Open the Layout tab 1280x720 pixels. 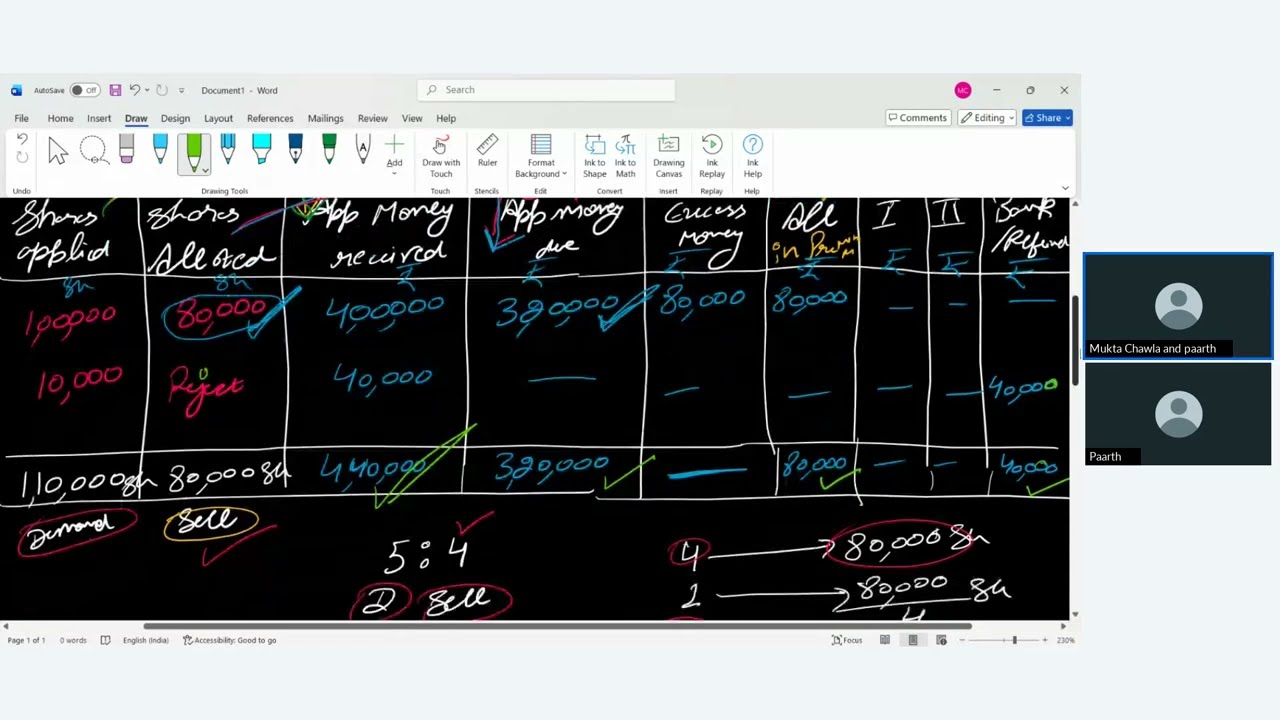(x=218, y=118)
